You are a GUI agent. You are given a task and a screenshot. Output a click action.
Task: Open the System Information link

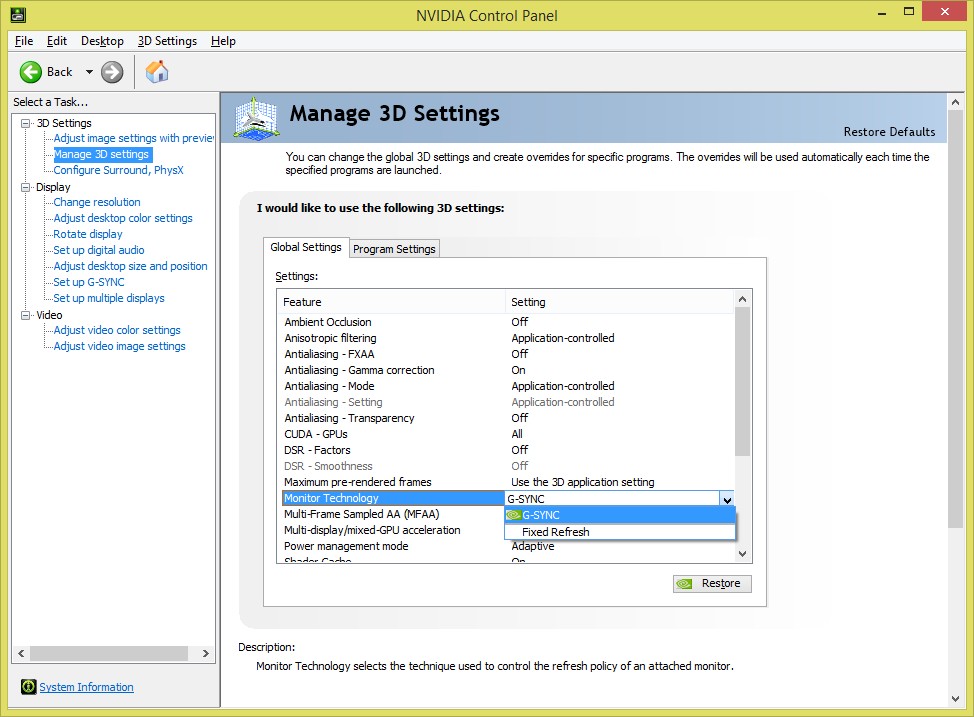86,687
